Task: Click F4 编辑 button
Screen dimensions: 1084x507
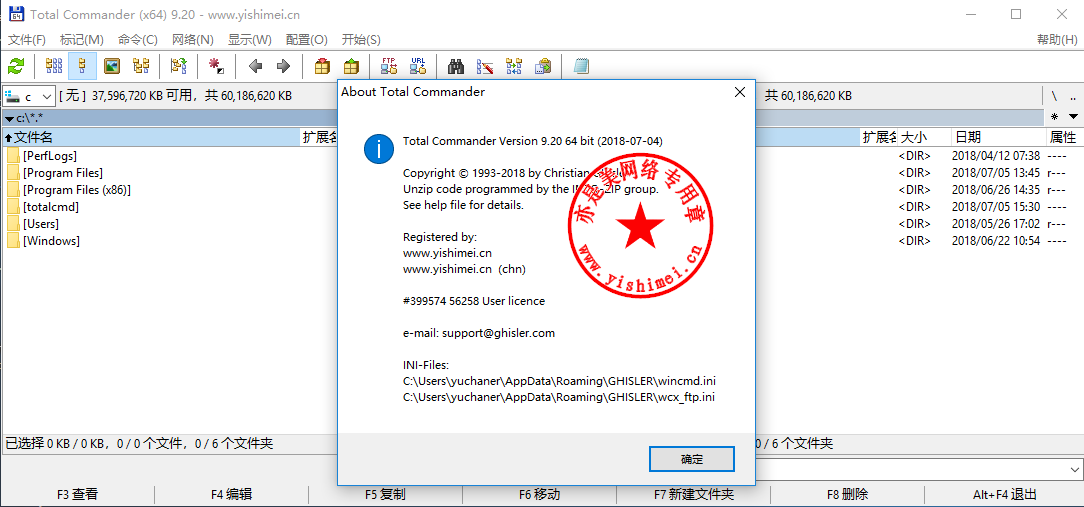Action: [232, 495]
